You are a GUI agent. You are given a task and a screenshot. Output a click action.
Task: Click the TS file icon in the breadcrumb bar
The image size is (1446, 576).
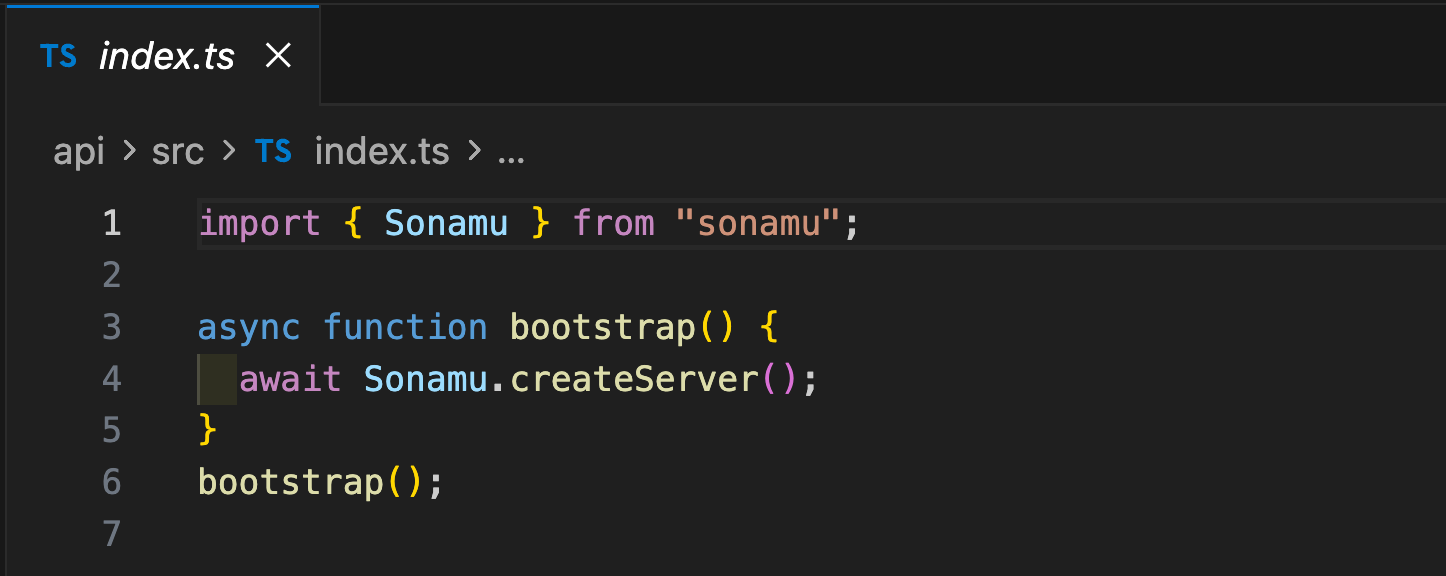pyautogui.click(x=273, y=151)
